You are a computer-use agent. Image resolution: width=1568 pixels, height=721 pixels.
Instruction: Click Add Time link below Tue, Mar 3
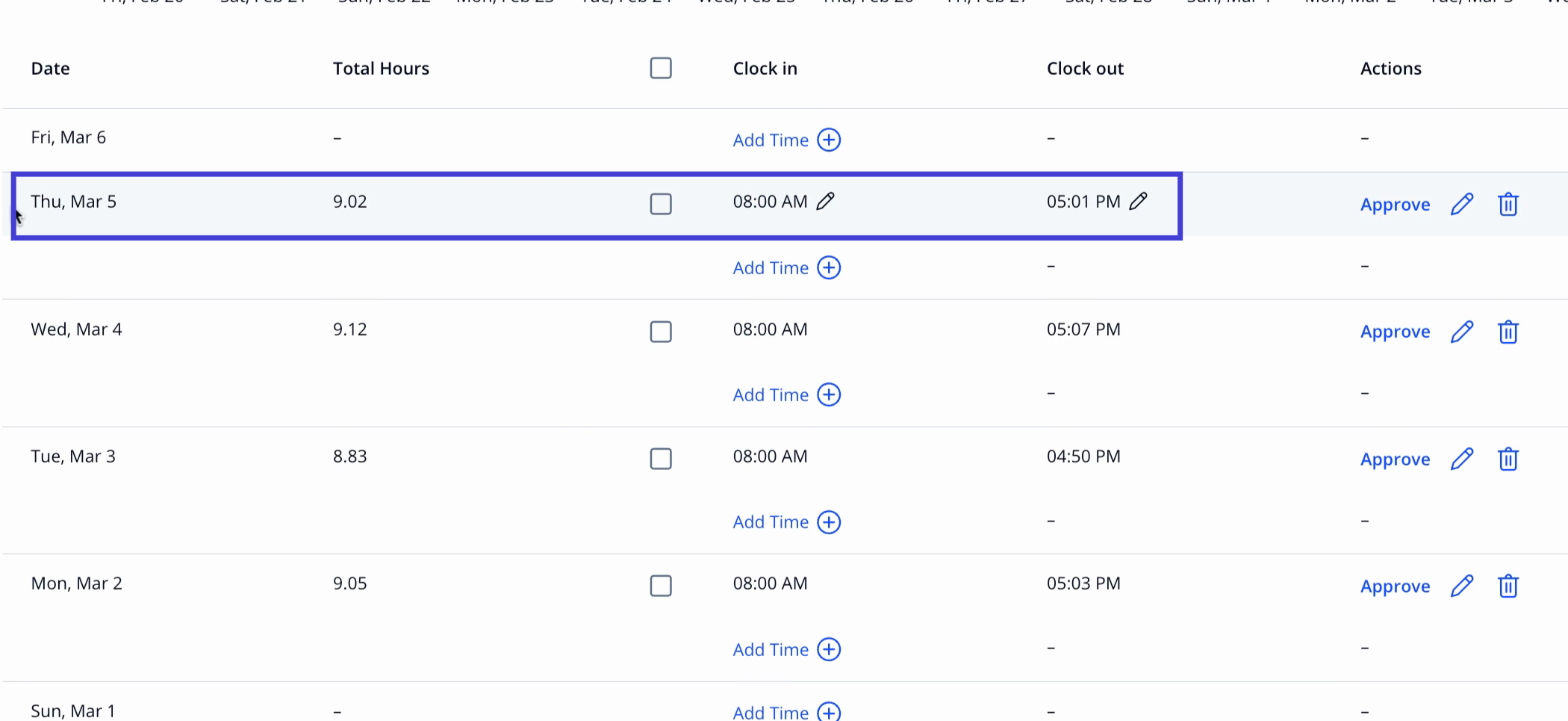(x=771, y=522)
